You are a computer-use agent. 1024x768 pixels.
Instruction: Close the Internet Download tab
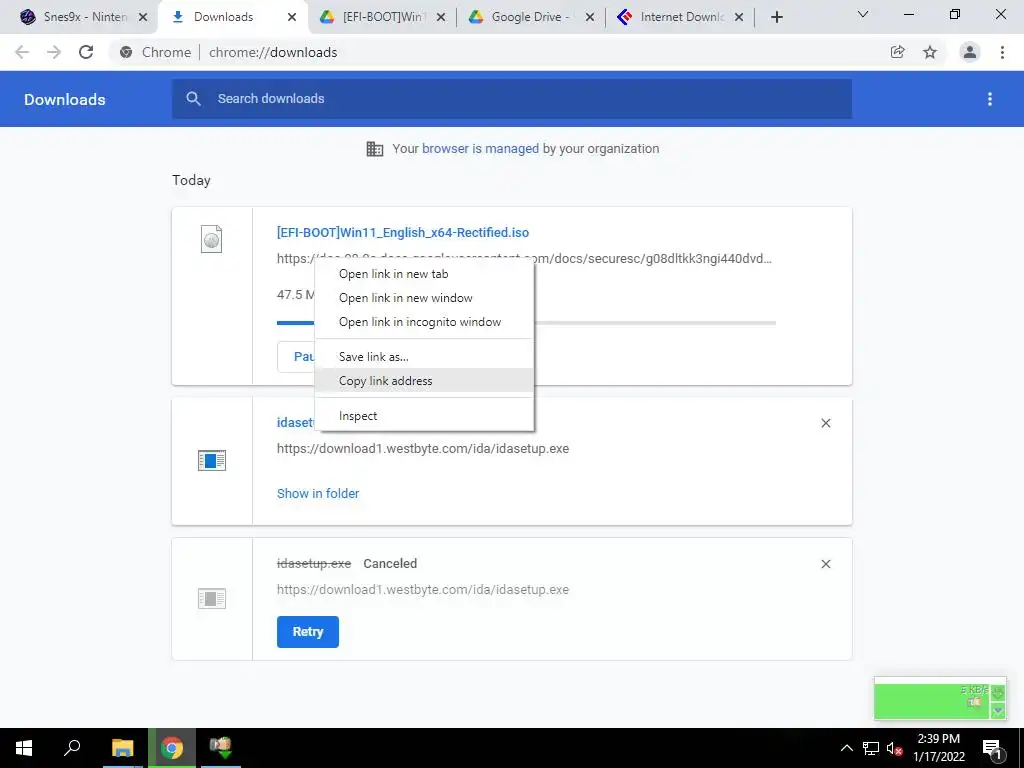tap(739, 18)
